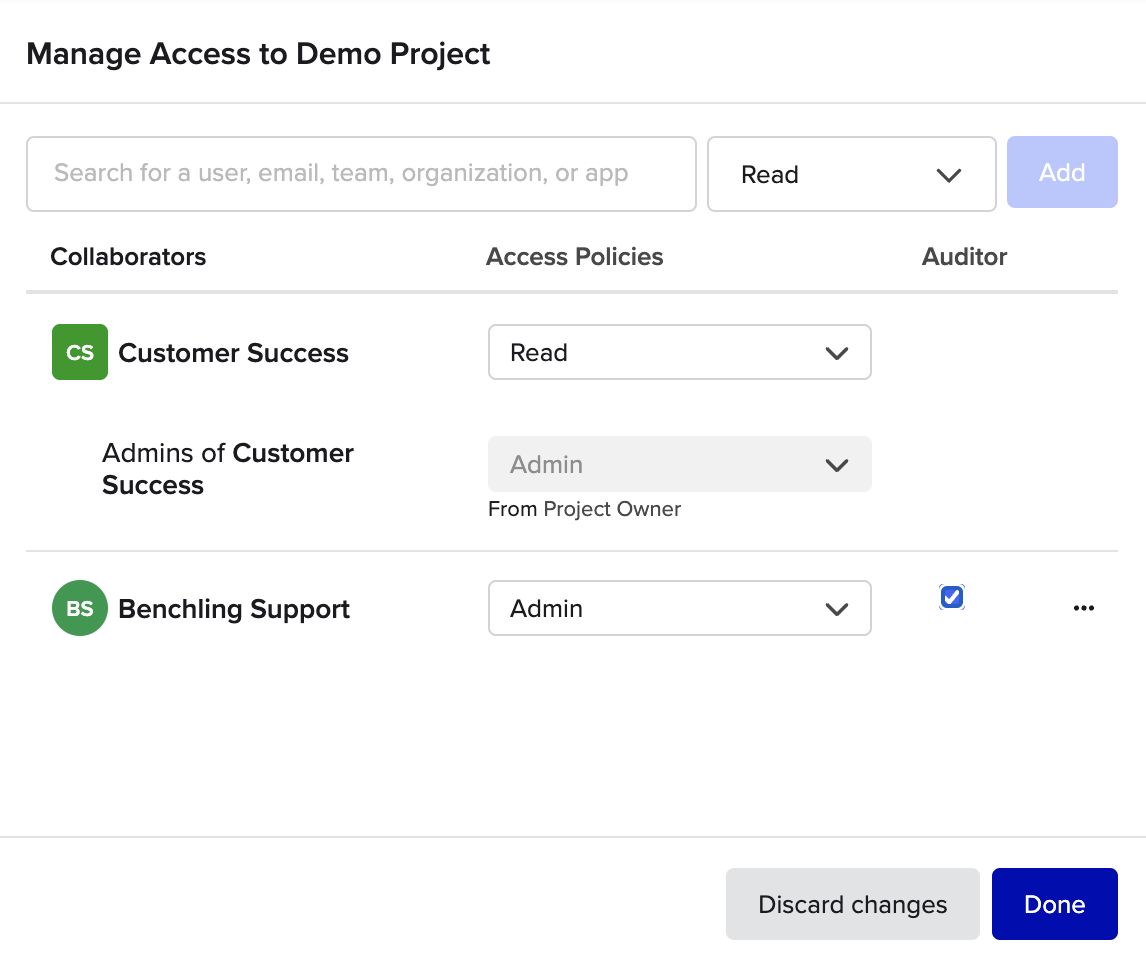Click the Add button
Screen dimensions: 1146x968
[x=1061, y=173]
